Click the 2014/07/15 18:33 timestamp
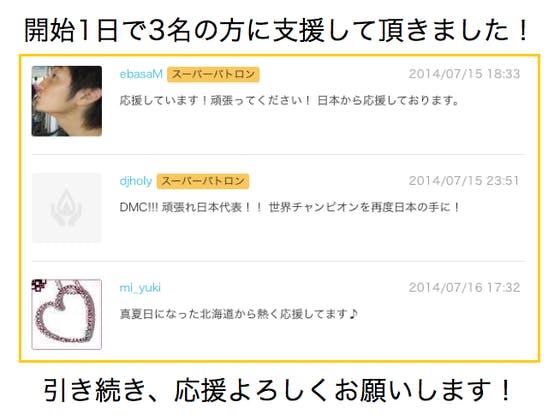Viewport: 560px width, 420px height. pyautogui.click(x=464, y=74)
